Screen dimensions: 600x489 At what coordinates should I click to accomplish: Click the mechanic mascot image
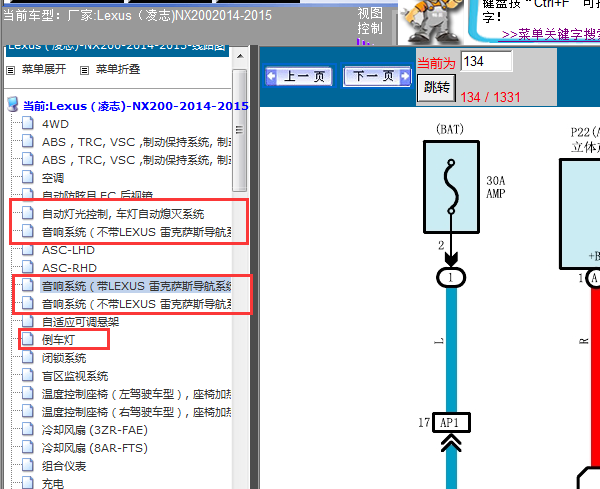(x=431, y=21)
